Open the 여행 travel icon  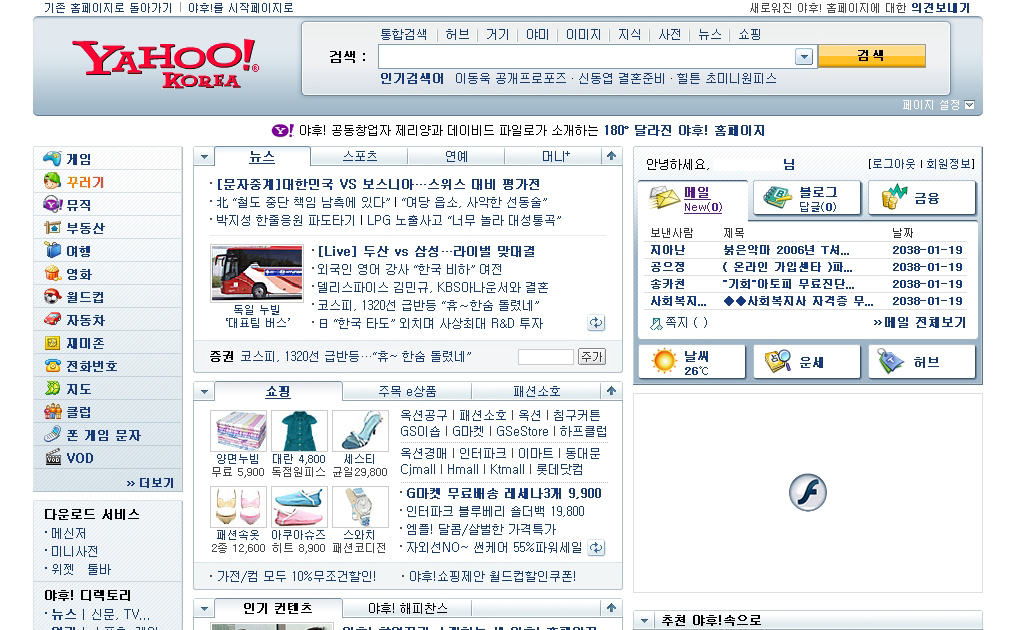(x=52, y=251)
